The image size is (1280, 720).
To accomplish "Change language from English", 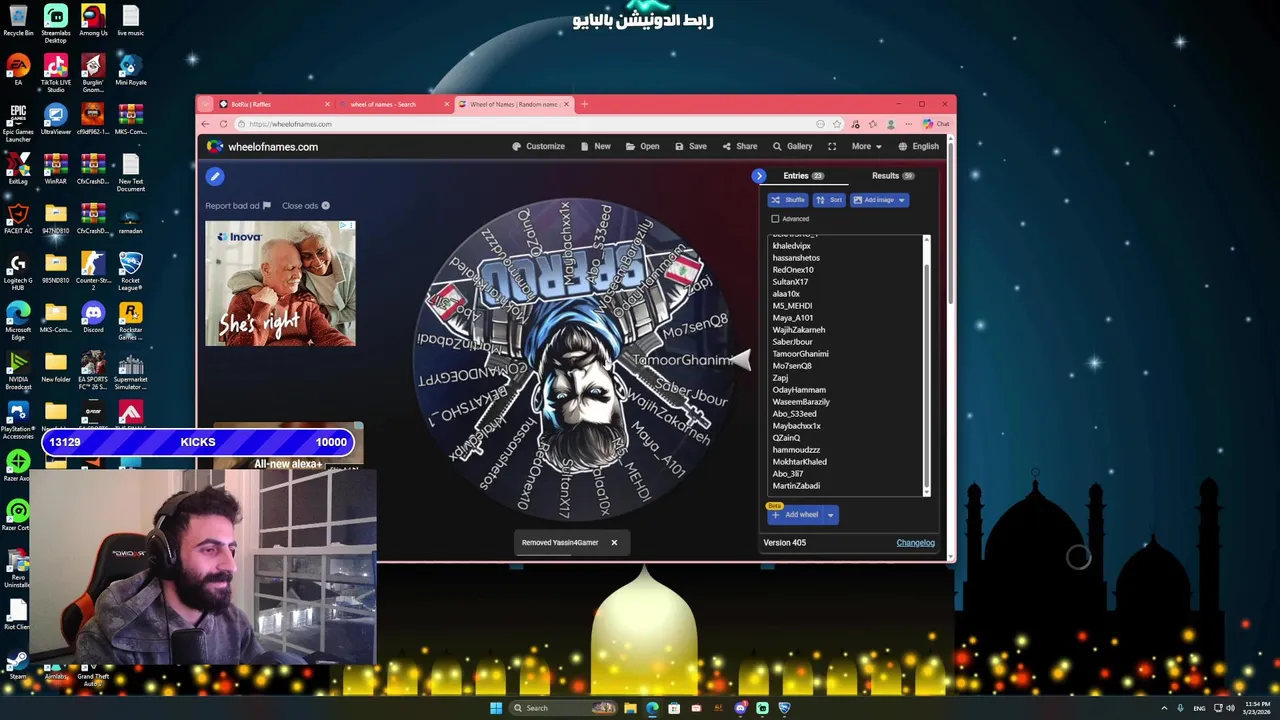I will click(x=918, y=146).
